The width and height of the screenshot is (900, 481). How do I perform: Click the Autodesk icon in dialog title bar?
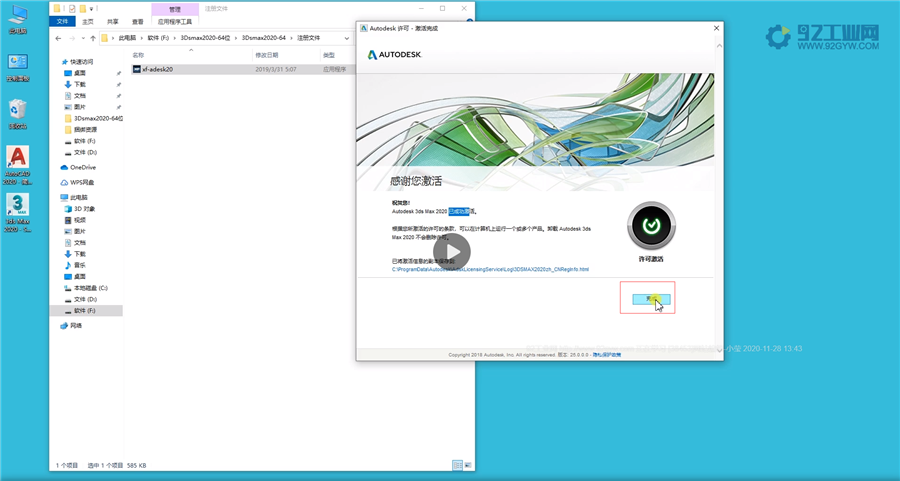363,28
